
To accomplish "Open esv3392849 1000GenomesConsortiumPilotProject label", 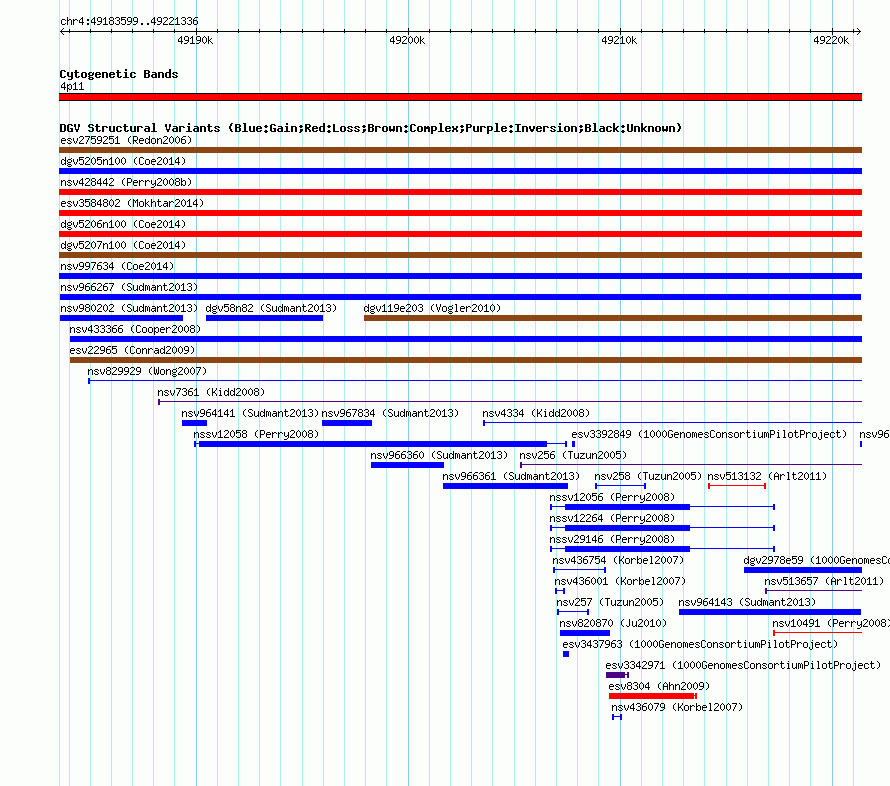I will [709, 434].
